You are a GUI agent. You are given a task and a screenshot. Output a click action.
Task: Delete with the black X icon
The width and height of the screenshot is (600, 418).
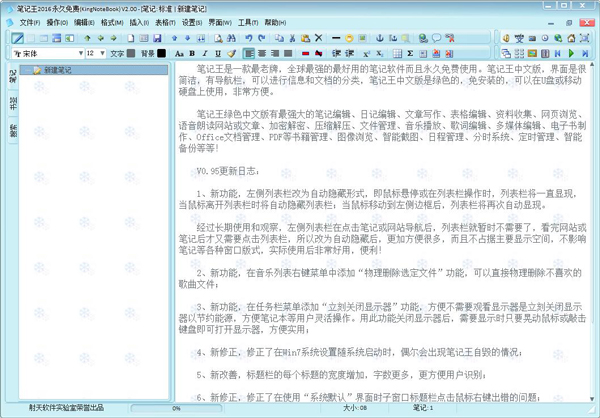pyautogui.click(x=318, y=38)
